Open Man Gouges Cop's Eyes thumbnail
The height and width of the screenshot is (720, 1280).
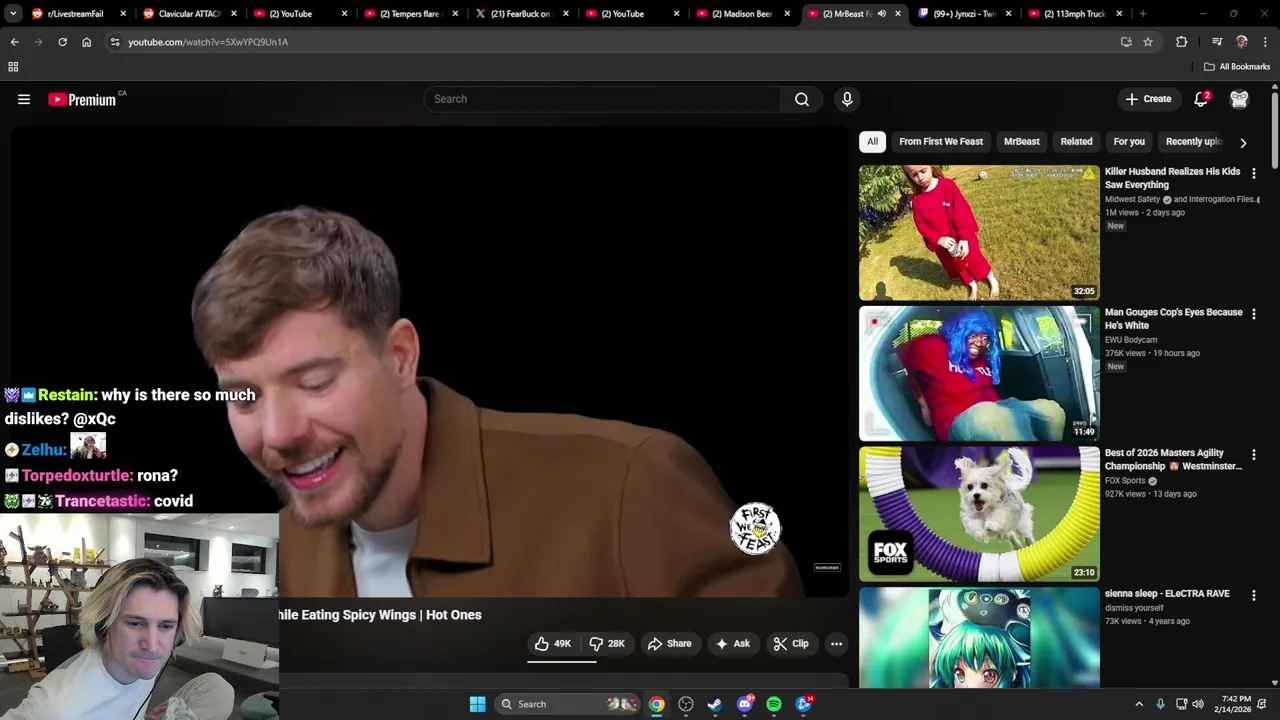979,374
